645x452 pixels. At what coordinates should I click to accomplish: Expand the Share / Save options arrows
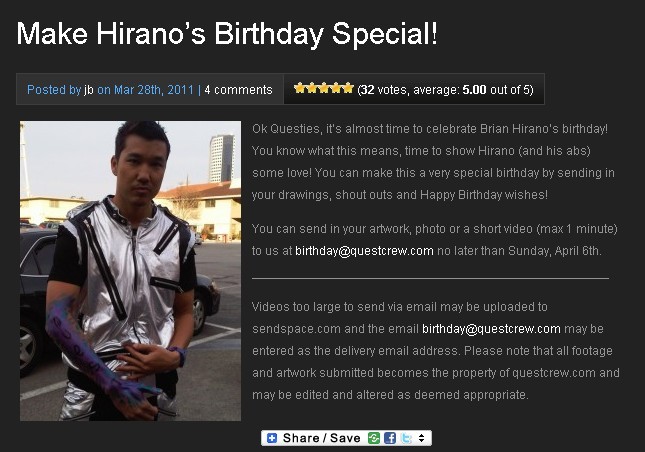point(422,438)
